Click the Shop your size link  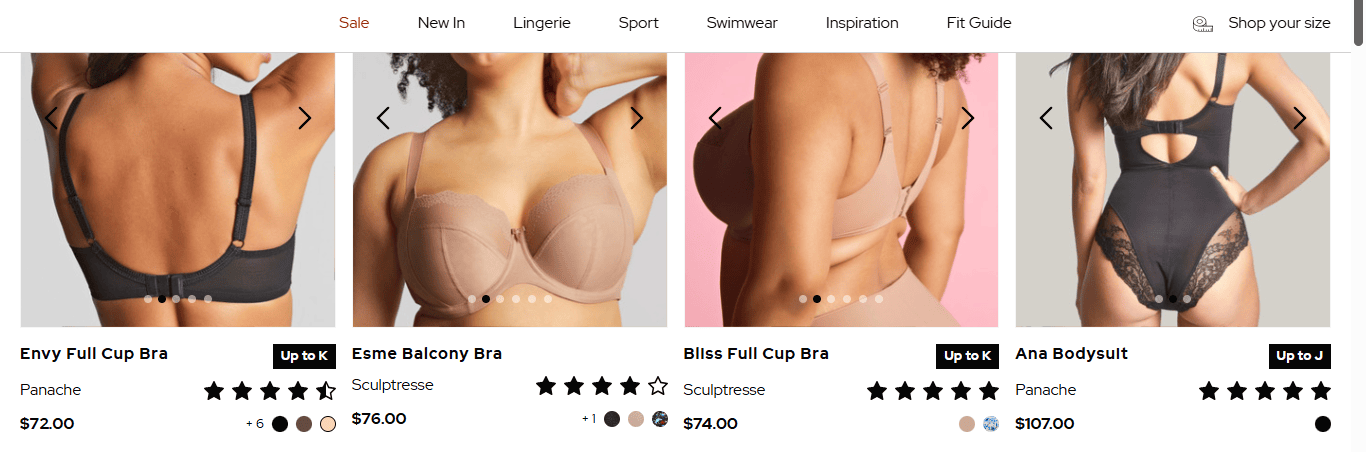pyautogui.click(x=1279, y=23)
